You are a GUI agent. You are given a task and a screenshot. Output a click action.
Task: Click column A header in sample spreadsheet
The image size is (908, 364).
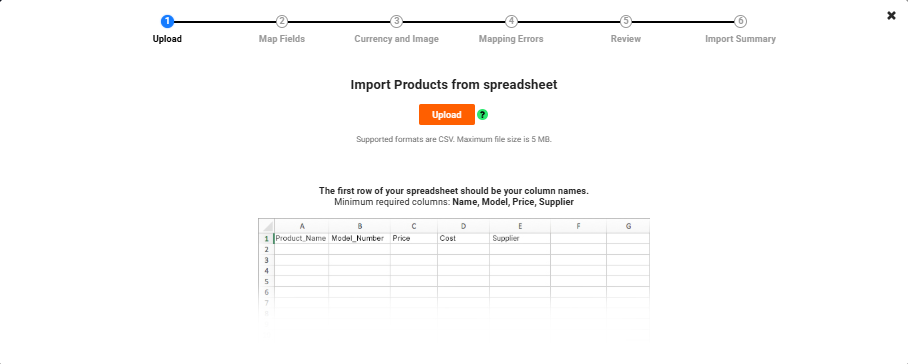tap(301, 226)
